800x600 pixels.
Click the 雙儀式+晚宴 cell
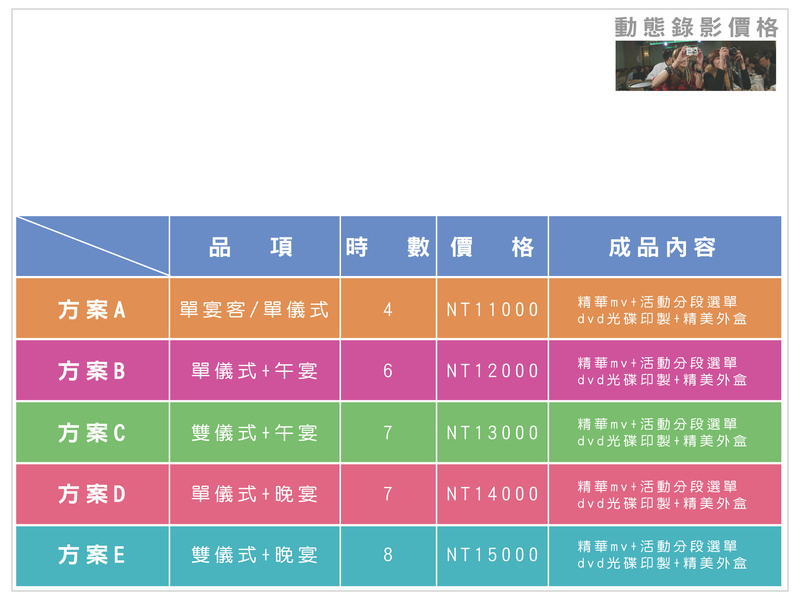255,555
